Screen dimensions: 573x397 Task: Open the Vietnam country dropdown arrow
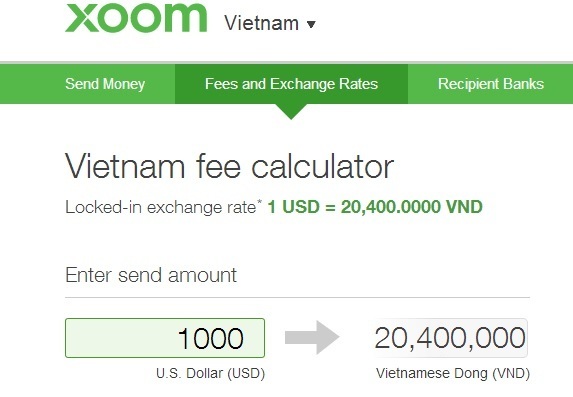coord(311,24)
